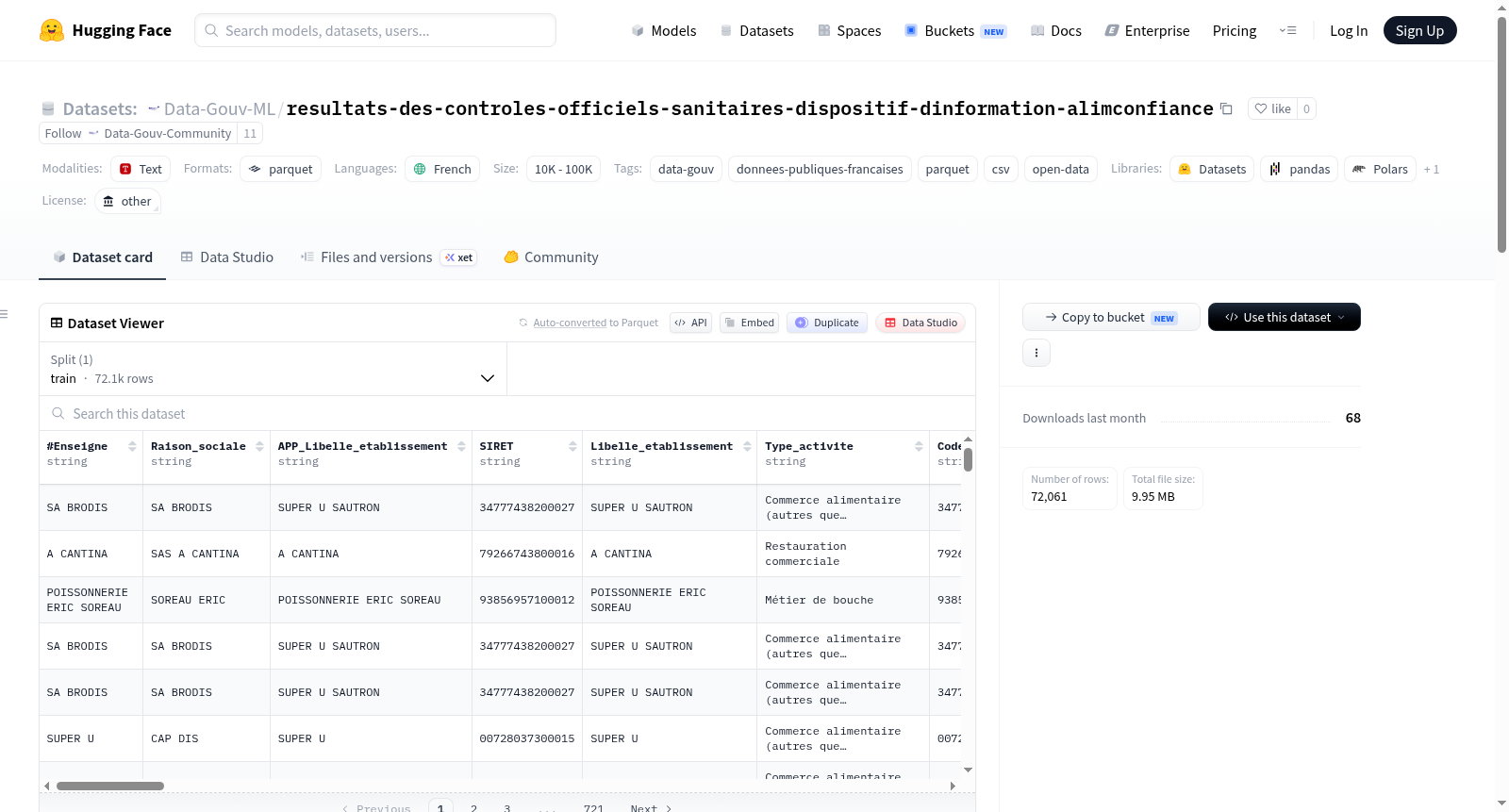Focus the top models search field

click(x=375, y=30)
